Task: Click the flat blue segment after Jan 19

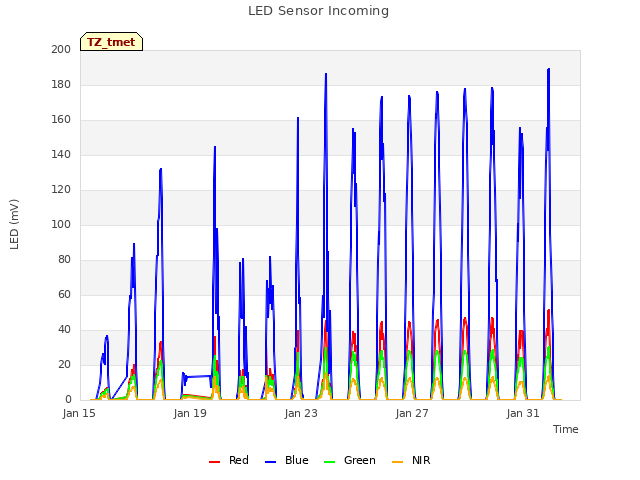Action: point(199,376)
